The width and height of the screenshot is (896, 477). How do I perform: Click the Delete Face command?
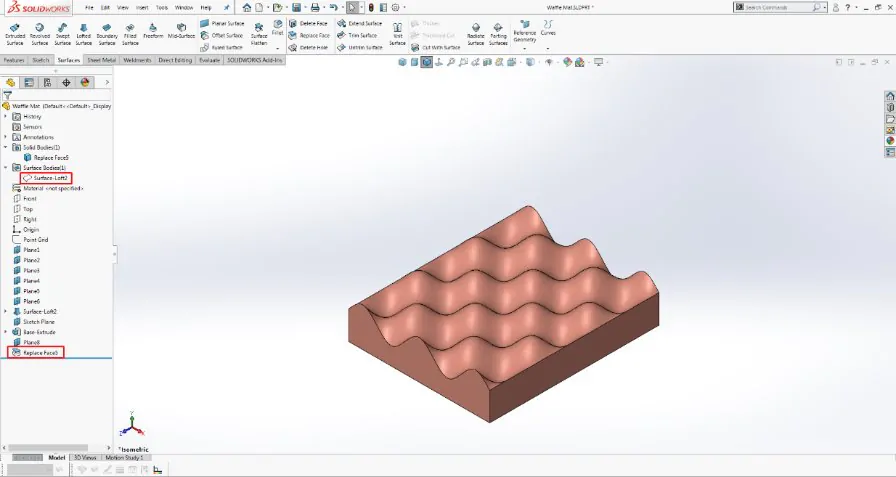(x=309, y=23)
